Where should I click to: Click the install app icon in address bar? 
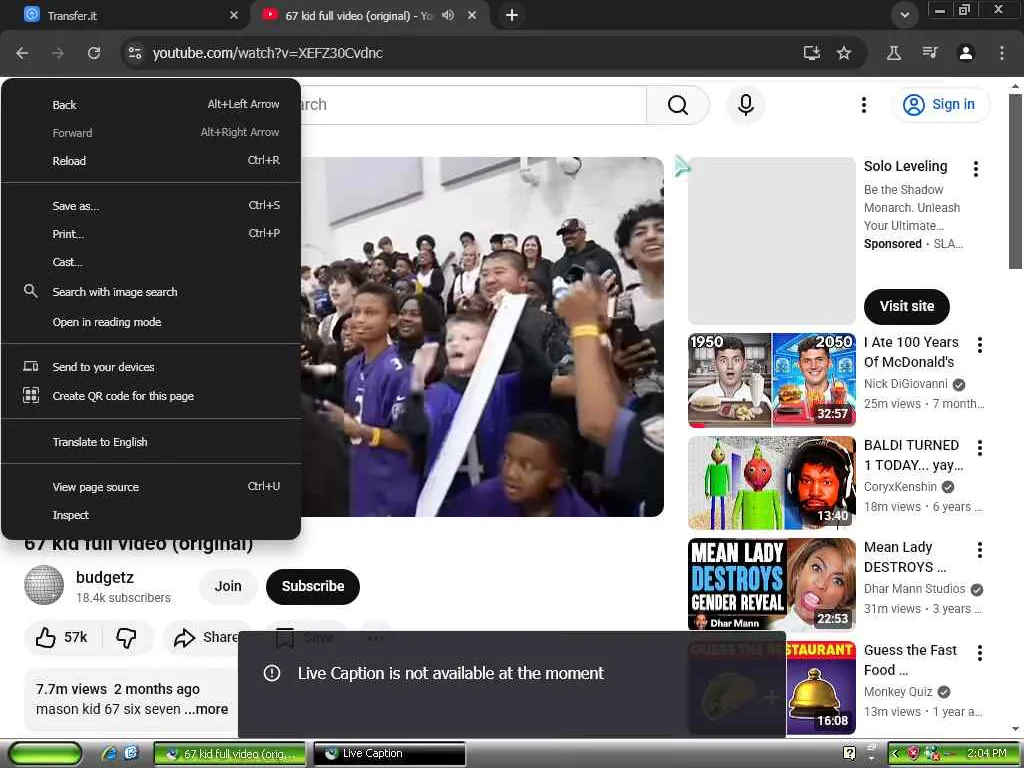812,53
